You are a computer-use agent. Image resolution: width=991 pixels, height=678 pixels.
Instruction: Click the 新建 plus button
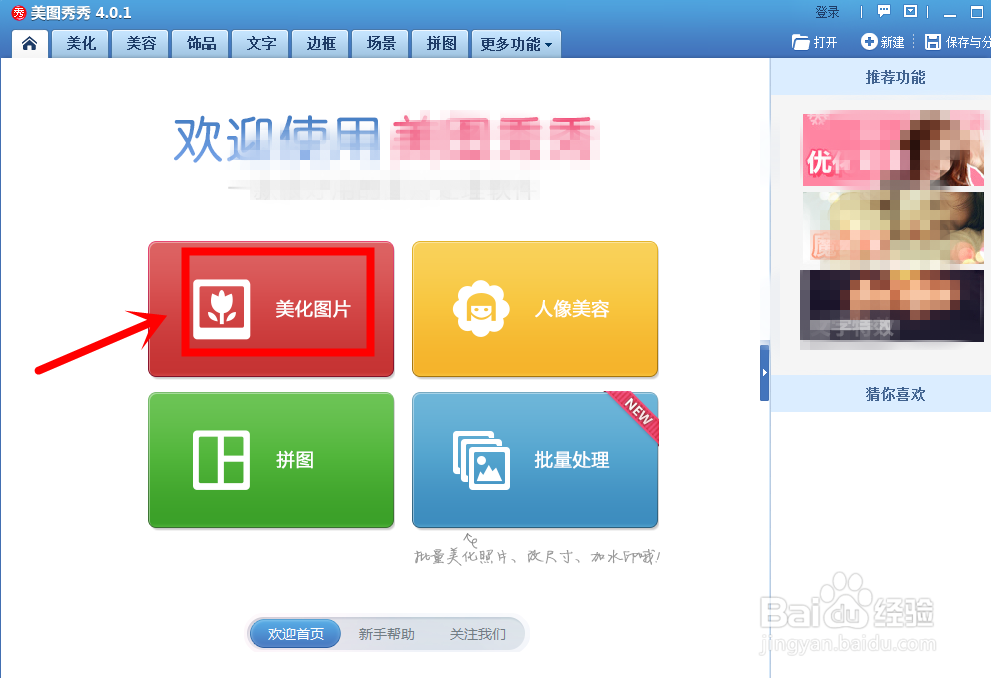pos(883,42)
